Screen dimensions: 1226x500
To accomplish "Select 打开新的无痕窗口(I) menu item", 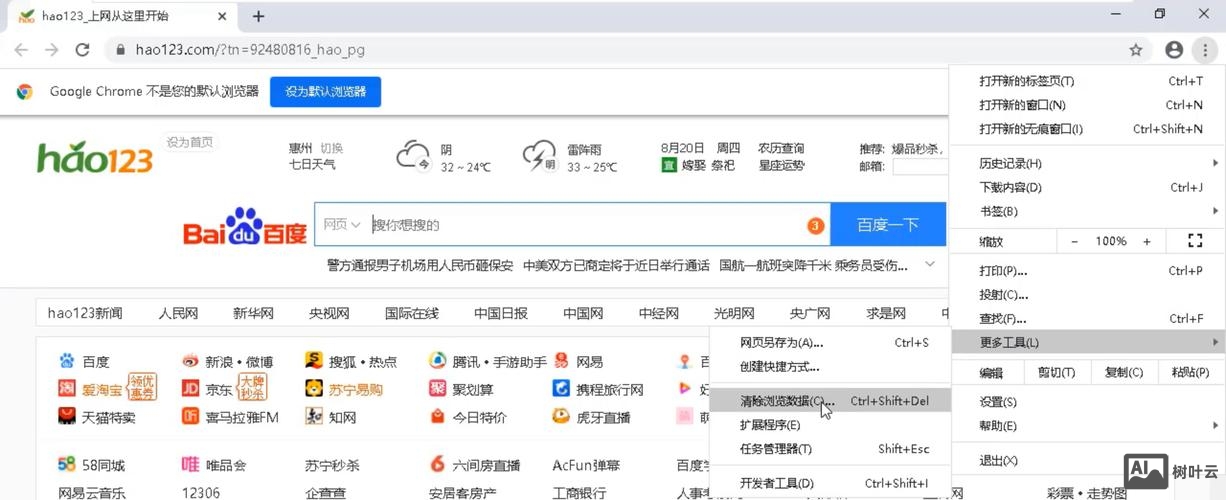I will click(1087, 129).
